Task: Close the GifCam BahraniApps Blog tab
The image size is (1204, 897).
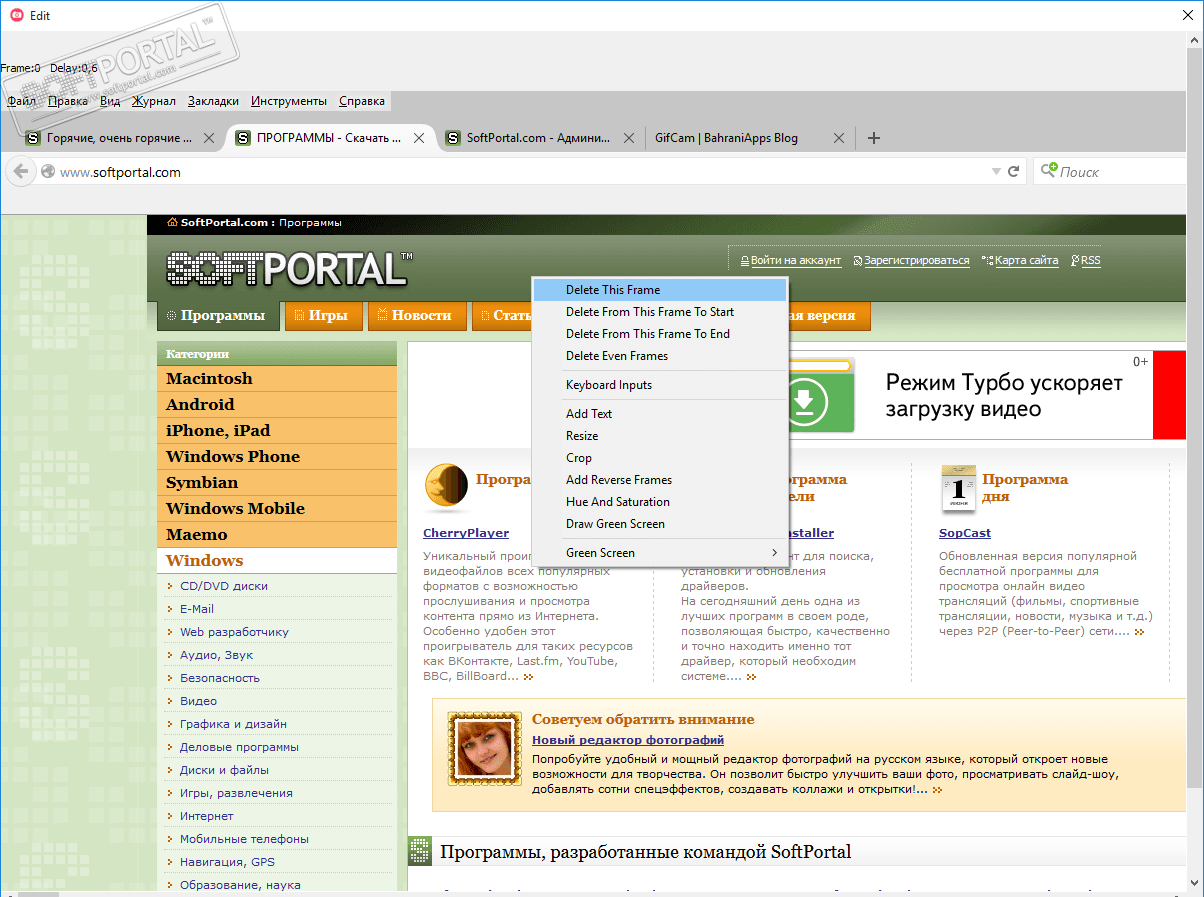Action: coord(839,138)
